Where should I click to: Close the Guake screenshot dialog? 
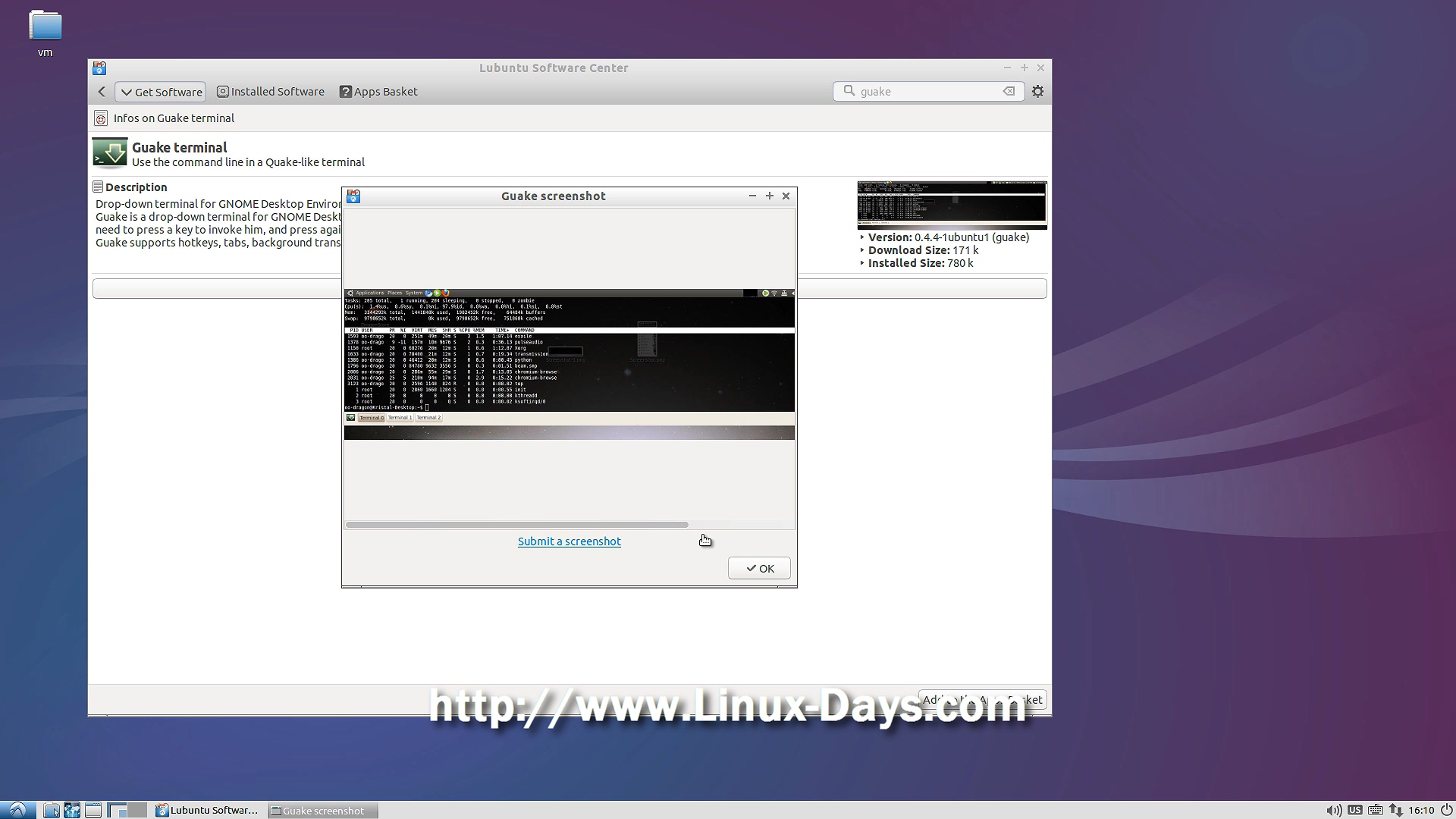coord(786,196)
